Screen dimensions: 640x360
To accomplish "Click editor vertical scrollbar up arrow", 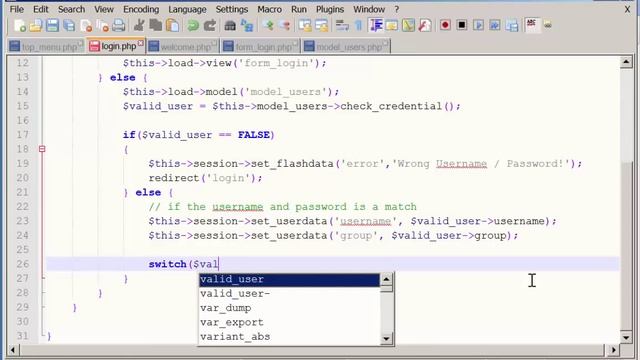I will pyautogui.click(x=626, y=62).
